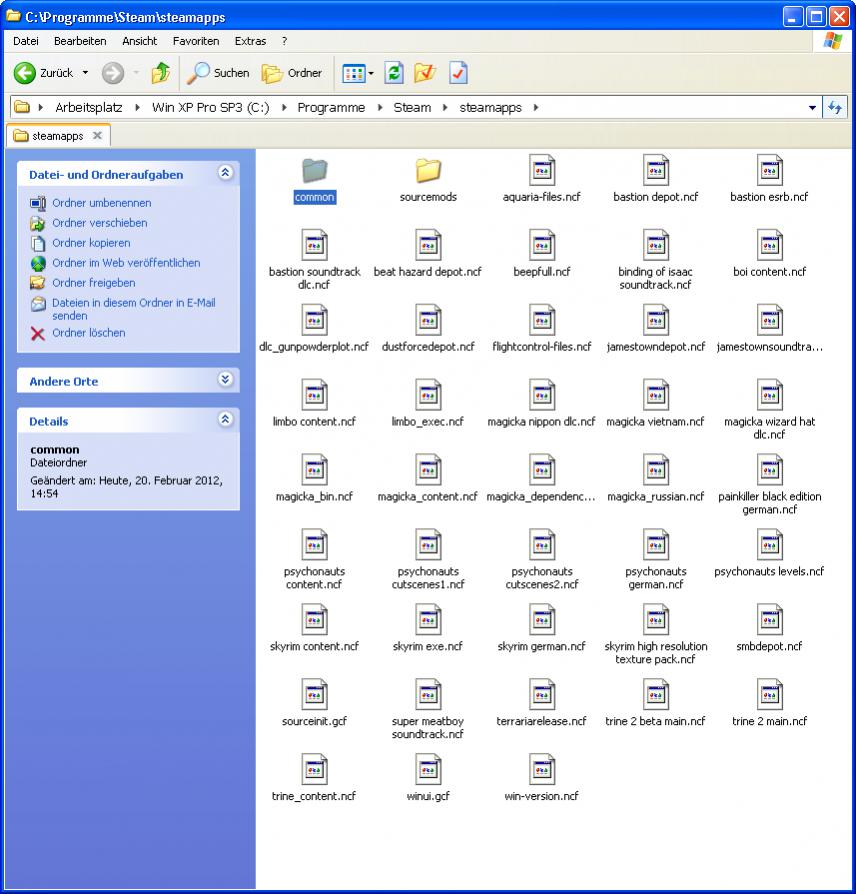Select bastion depot.ncf file icon
The height and width of the screenshot is (894, 856).
[656, 170]
